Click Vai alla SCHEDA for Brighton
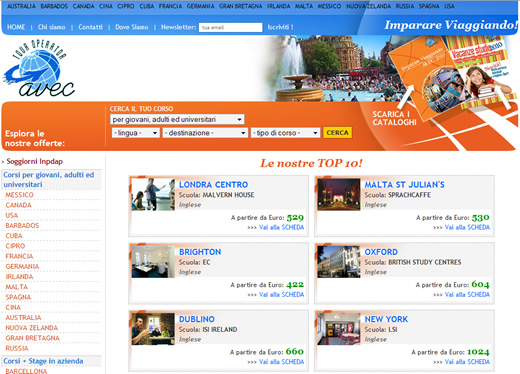 [282, 295]
